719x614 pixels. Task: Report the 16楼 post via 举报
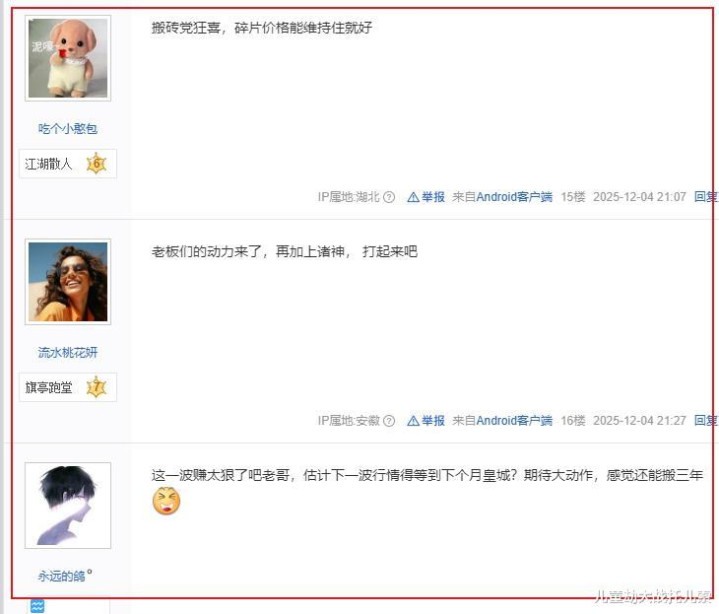pyautogui.click(x=426, y=421)
